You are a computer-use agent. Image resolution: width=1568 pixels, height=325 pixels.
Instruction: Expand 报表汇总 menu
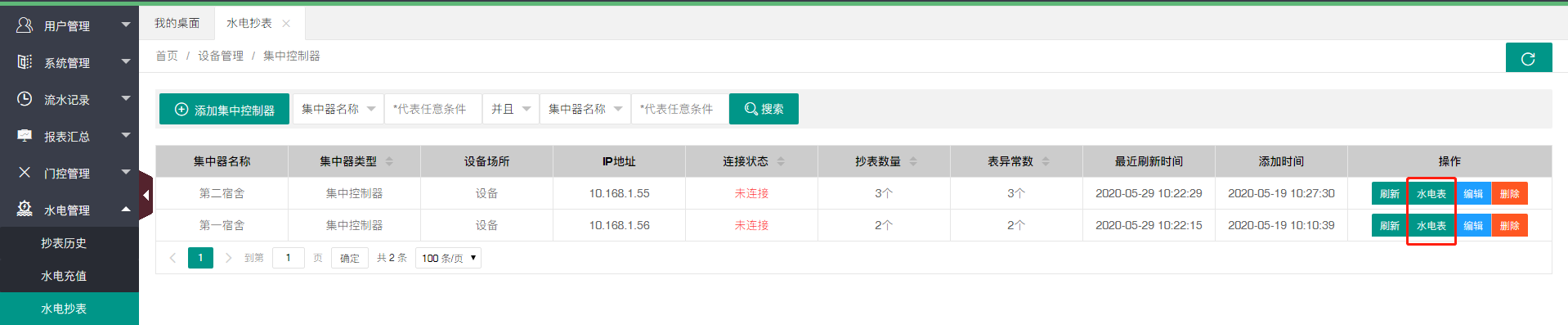click(126, 135)
